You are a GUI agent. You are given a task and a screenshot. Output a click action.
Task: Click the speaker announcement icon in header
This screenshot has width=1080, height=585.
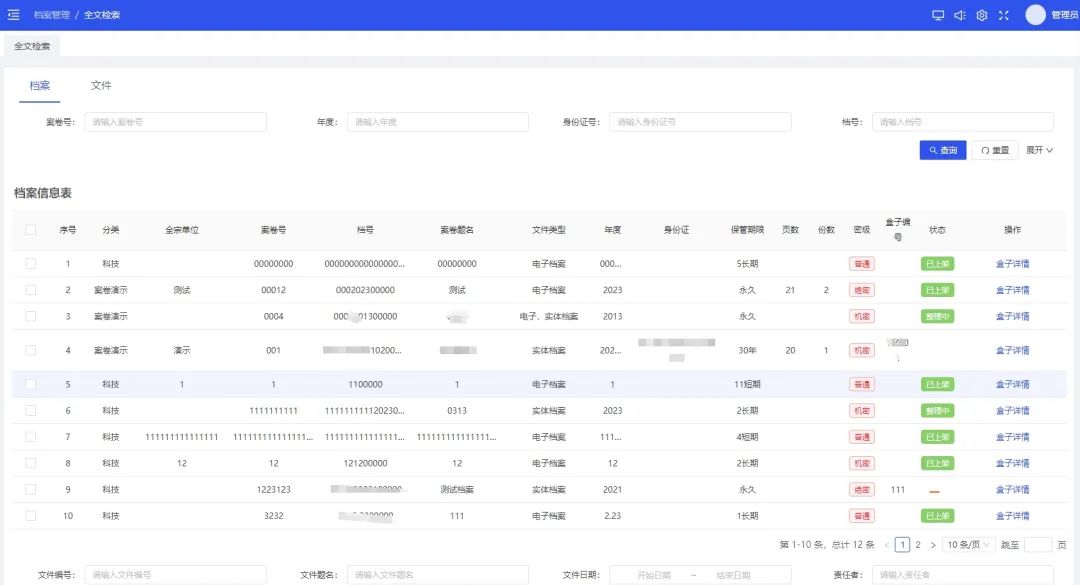[959, 15]
